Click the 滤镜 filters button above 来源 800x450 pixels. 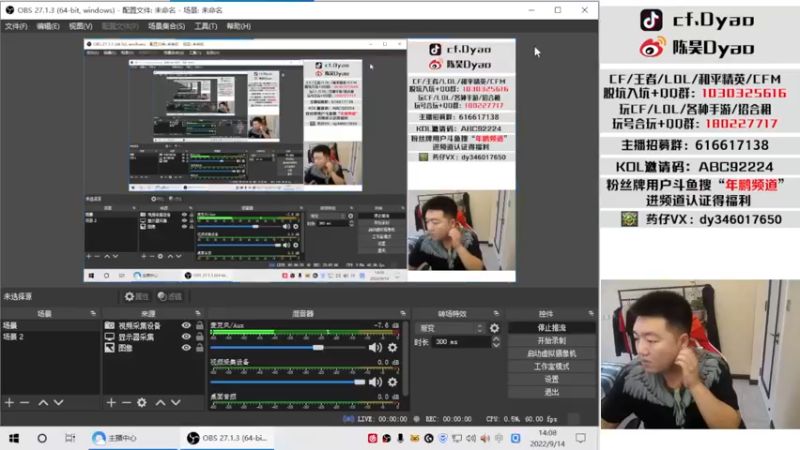[x=170, y=296]
